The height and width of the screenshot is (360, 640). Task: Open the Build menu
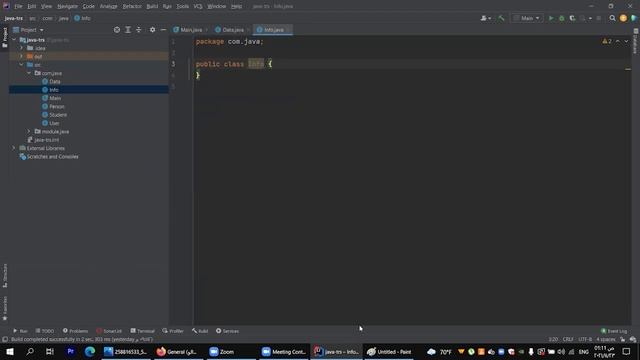[x=152, y=7]
